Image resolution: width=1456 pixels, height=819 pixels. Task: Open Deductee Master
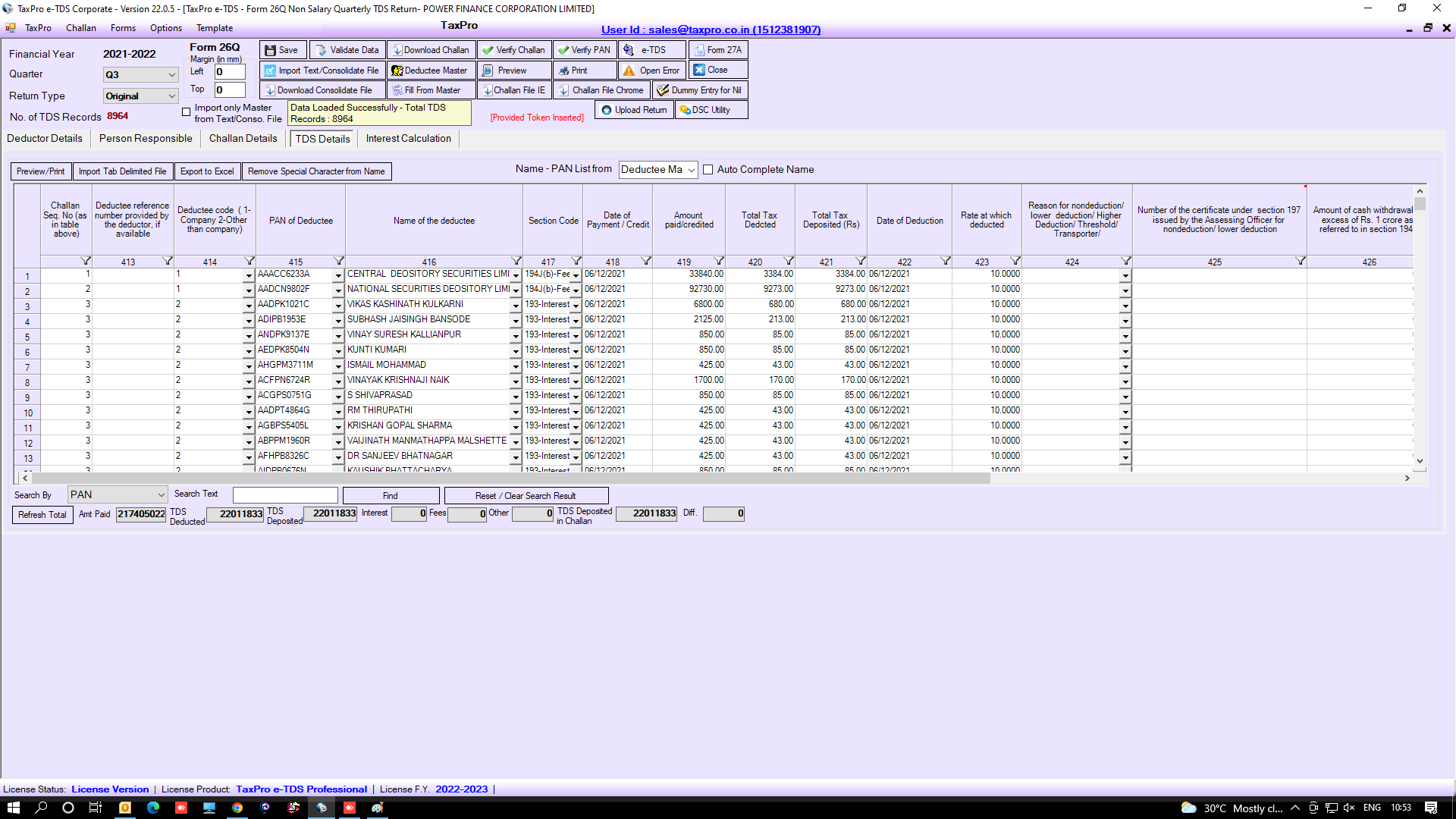tap(431, 71)
